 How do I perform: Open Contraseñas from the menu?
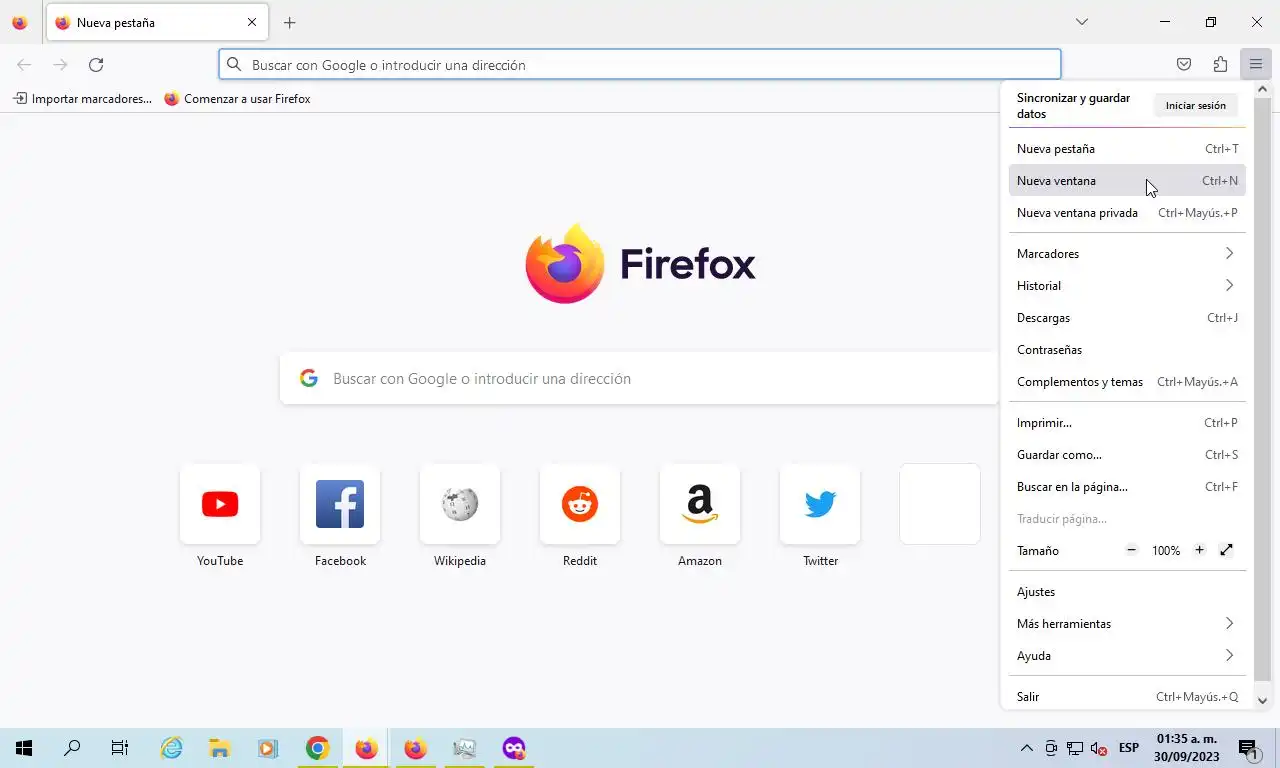1127,350
